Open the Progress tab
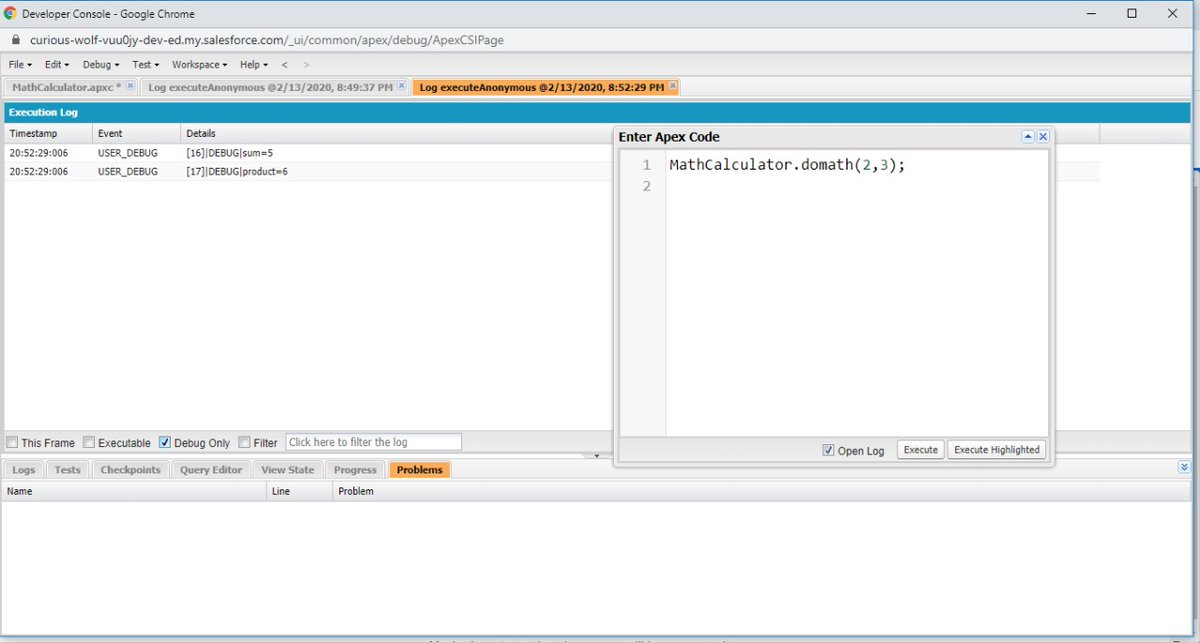The height and width of the screenshot is (643, 1200). [355, 470]
